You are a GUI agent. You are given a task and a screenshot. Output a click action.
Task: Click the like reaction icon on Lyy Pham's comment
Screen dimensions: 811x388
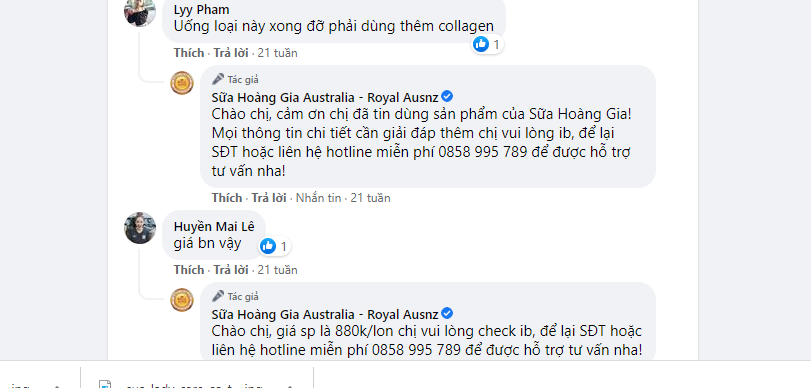480,44
